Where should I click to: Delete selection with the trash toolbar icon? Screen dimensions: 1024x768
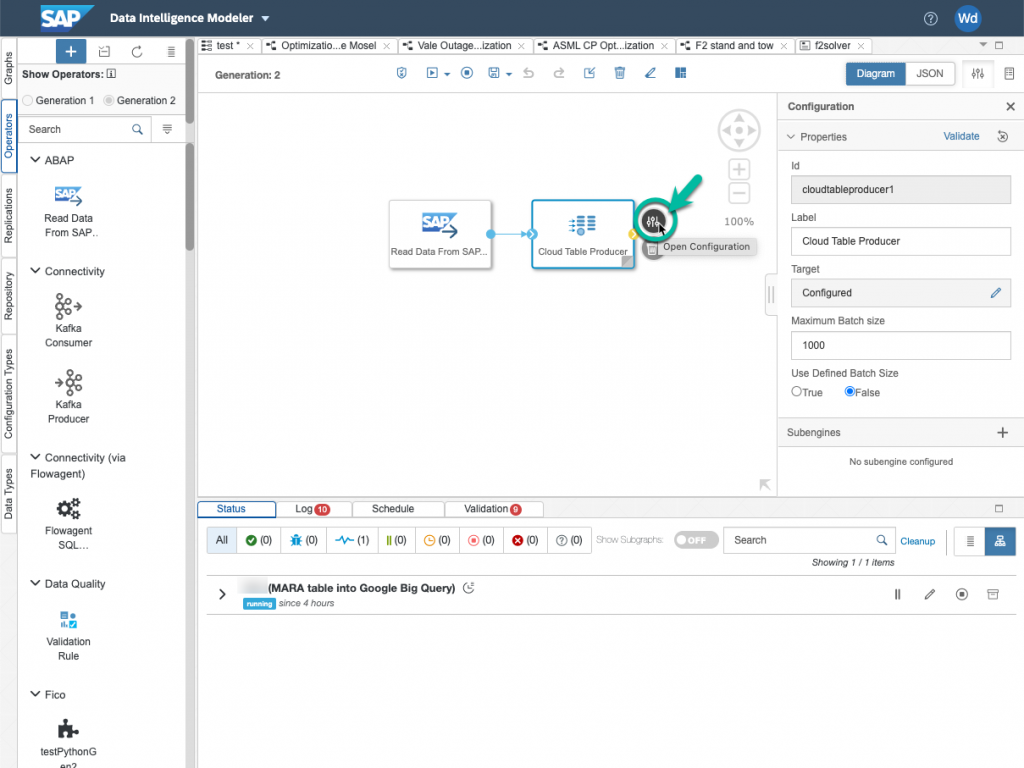click(x=620, y=73)
